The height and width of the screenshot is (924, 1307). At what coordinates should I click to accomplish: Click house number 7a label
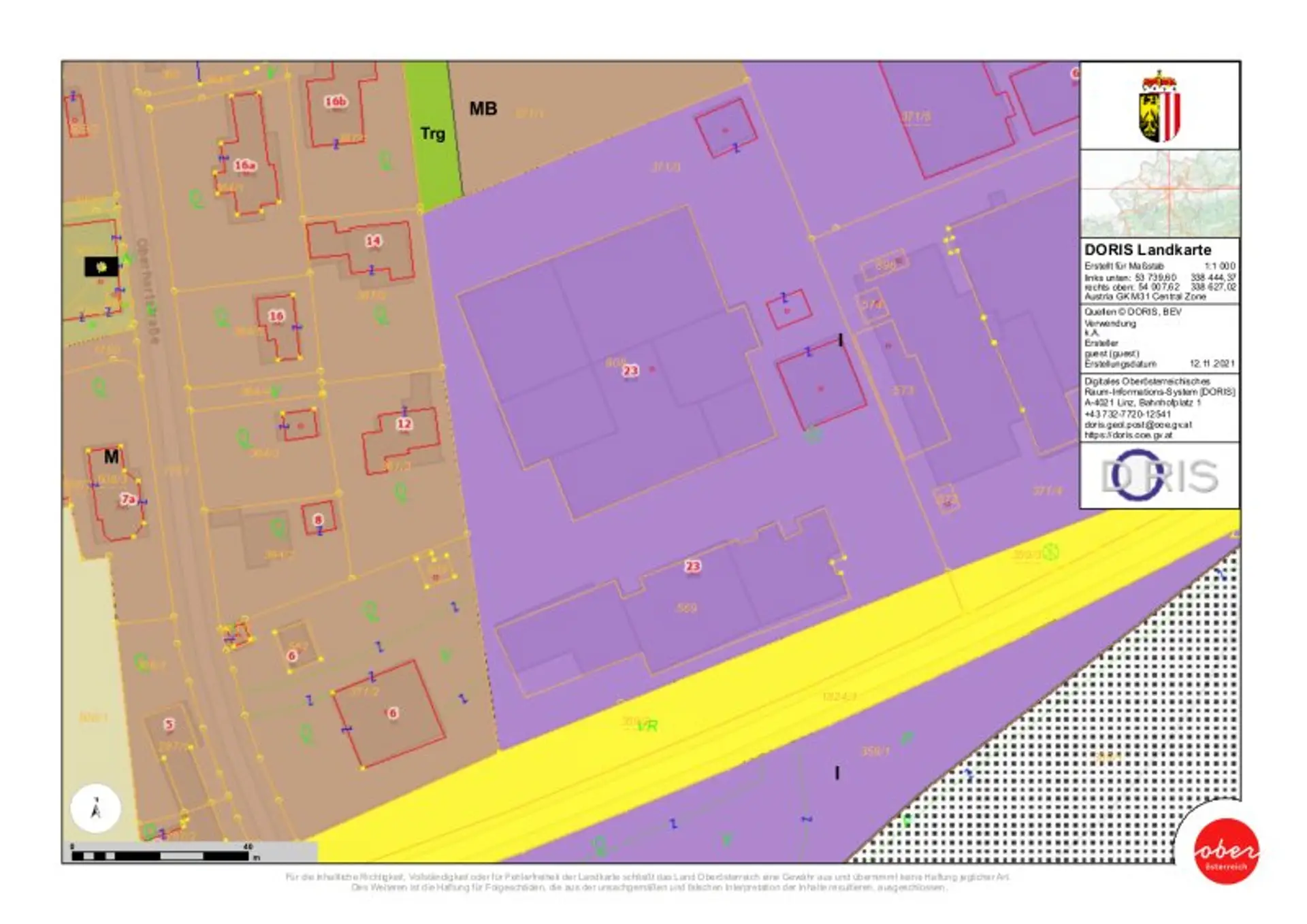click(128, 499)
